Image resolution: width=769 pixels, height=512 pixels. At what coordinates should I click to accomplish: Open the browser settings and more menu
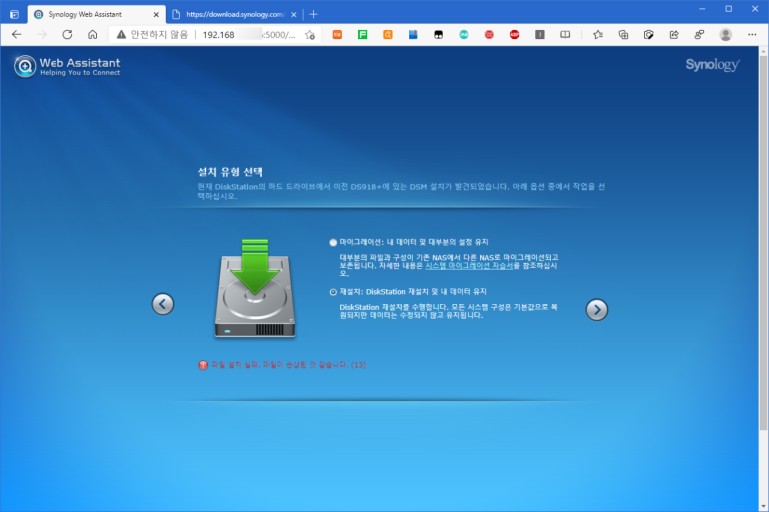tap(752, 34)
